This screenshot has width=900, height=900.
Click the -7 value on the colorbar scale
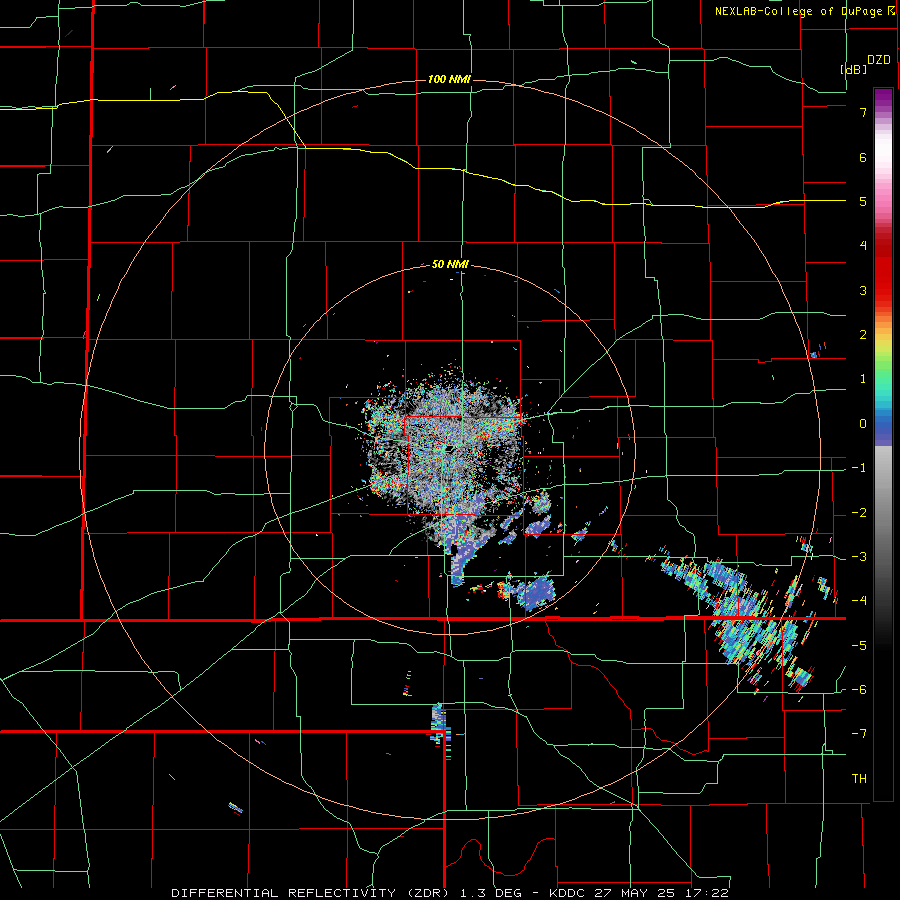[x=859, y=734]
